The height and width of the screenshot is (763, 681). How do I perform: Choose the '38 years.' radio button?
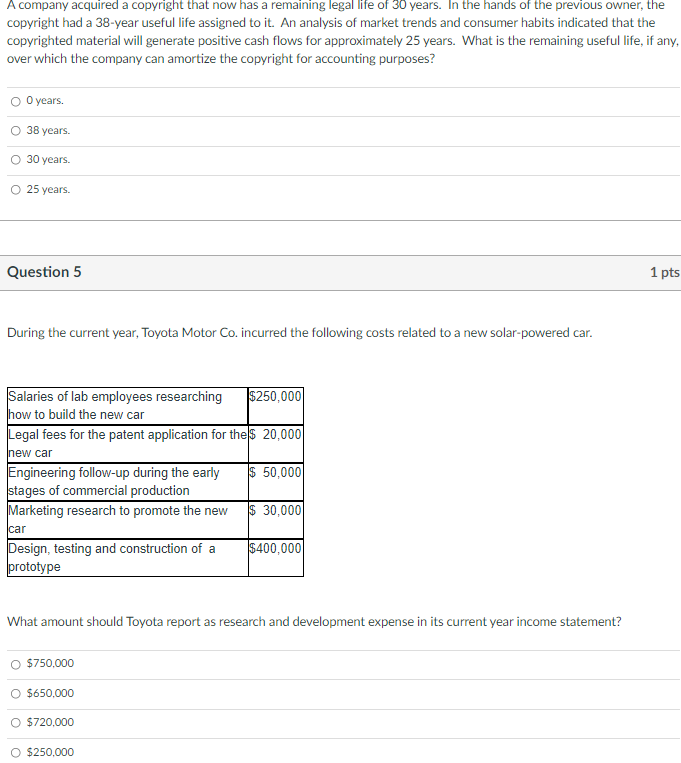point(16,131)
